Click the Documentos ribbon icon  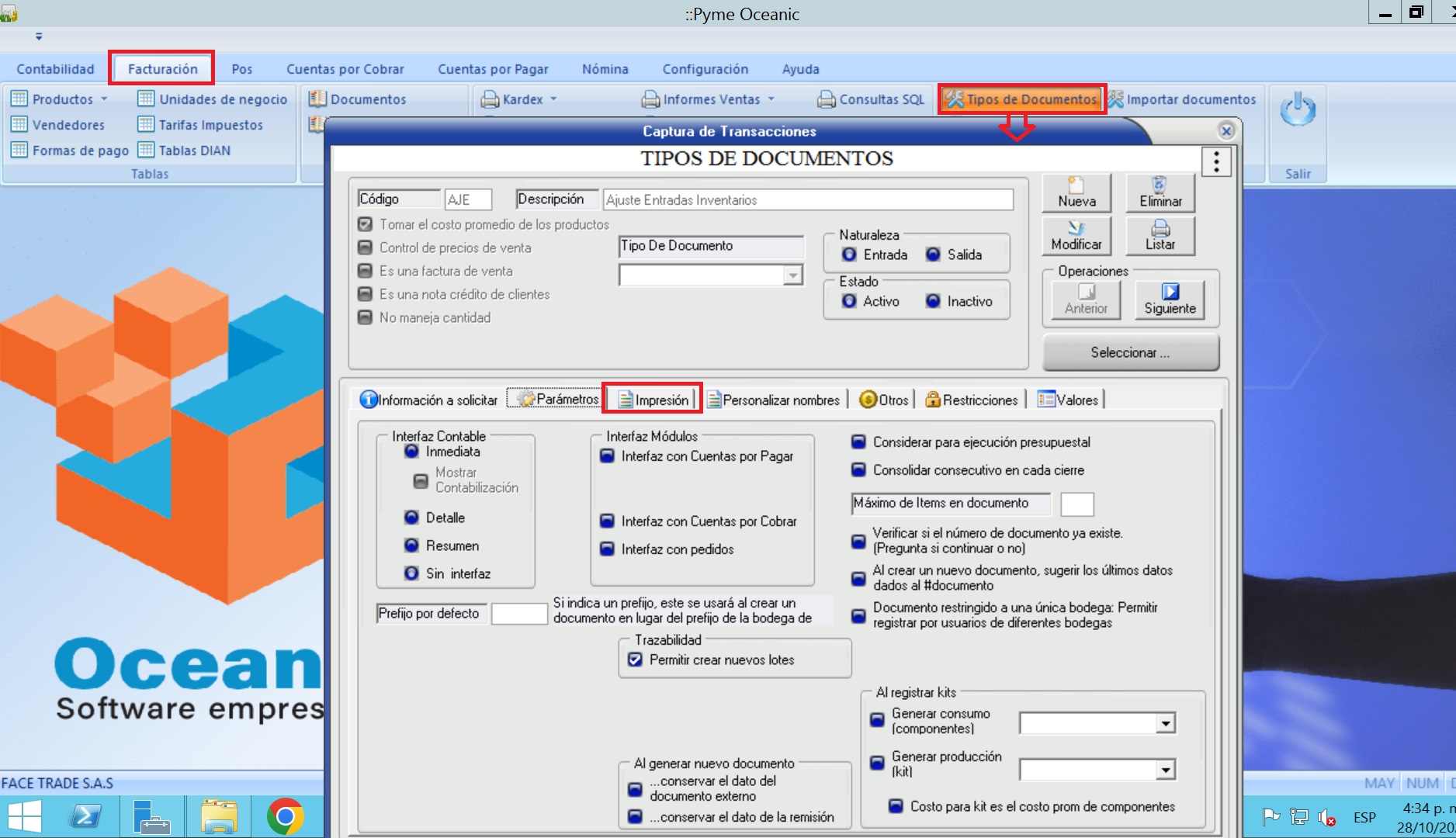(x=317, y=99)
